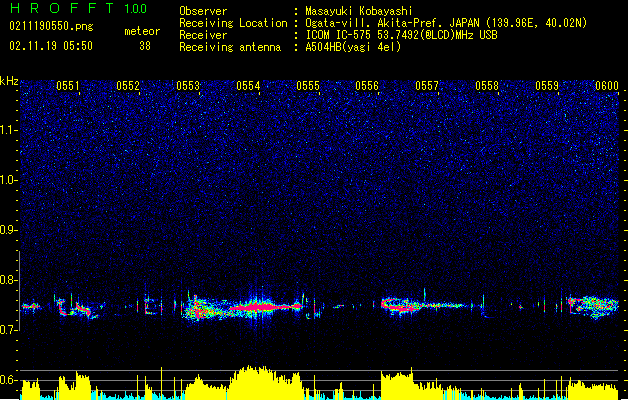Click the 0556 time marker
This screenshot has width=629, height=400.
367,86
